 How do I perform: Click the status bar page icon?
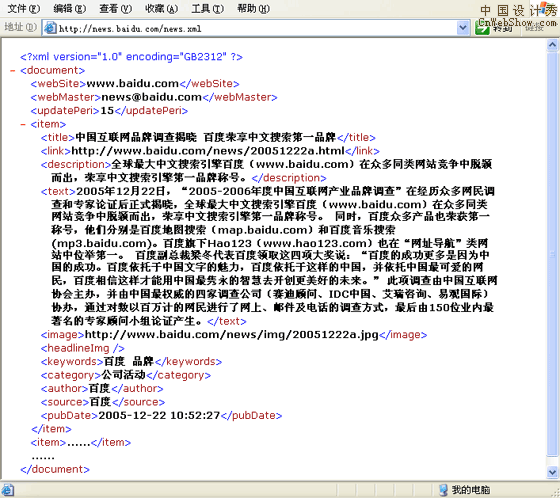8,490
